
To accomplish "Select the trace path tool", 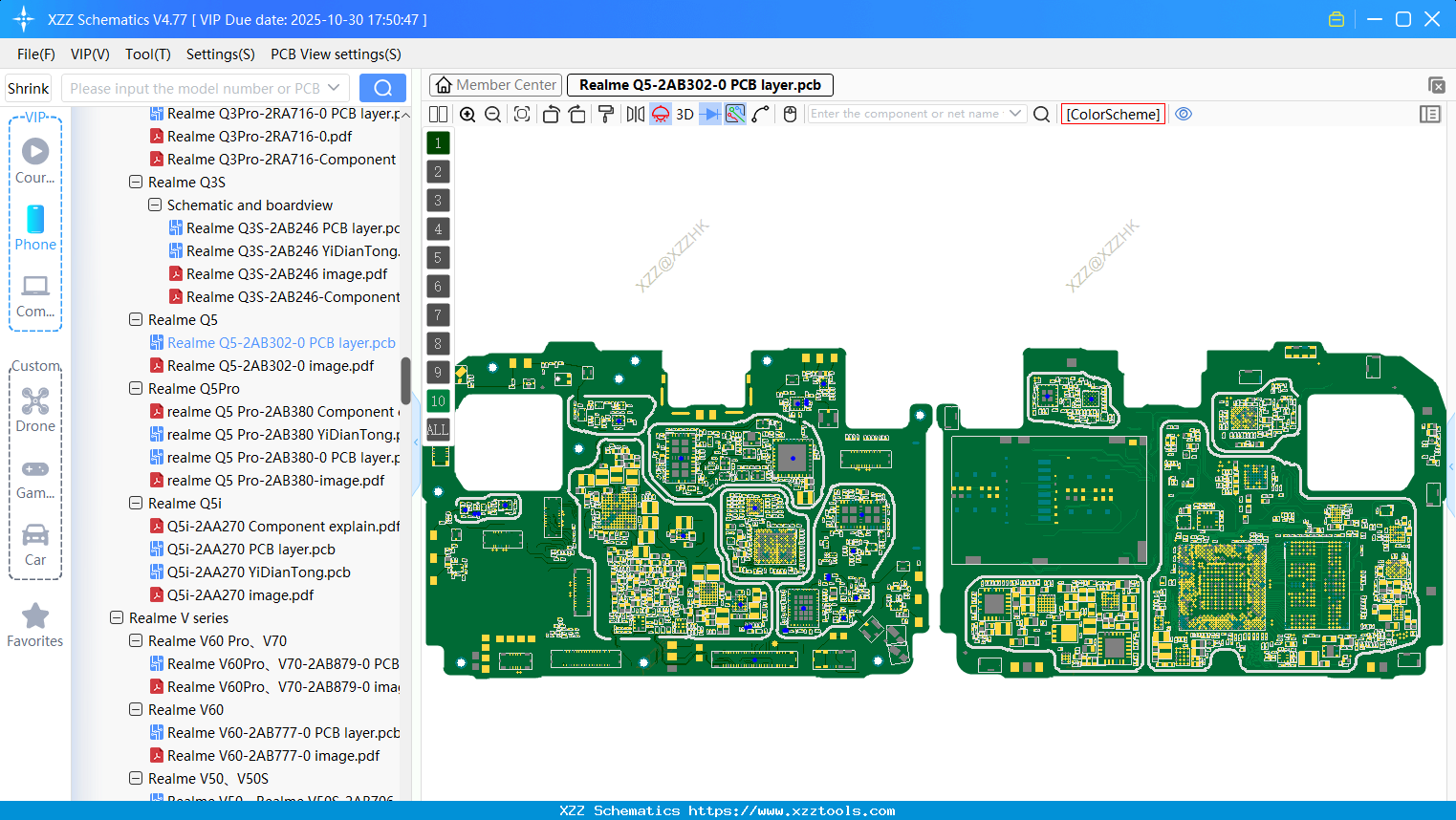I will pyautogui.click(x=761, y=114).
